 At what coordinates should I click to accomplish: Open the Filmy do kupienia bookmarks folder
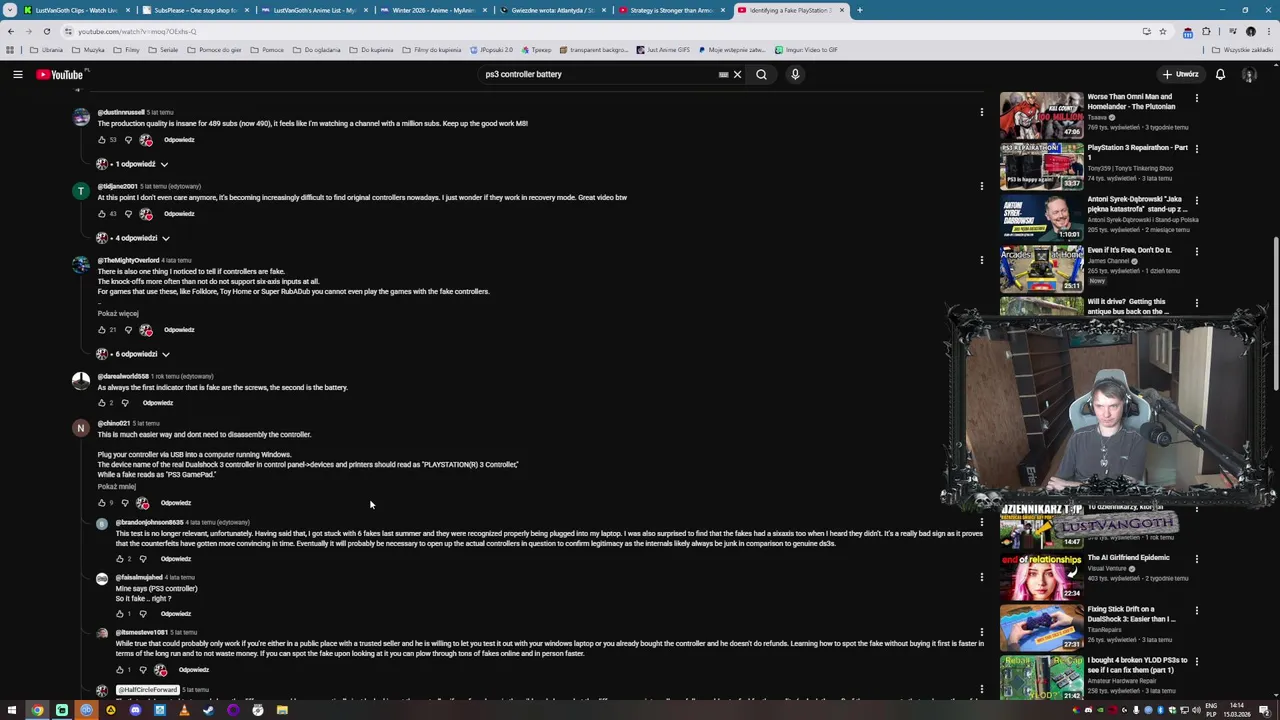(x=431, y=50)
